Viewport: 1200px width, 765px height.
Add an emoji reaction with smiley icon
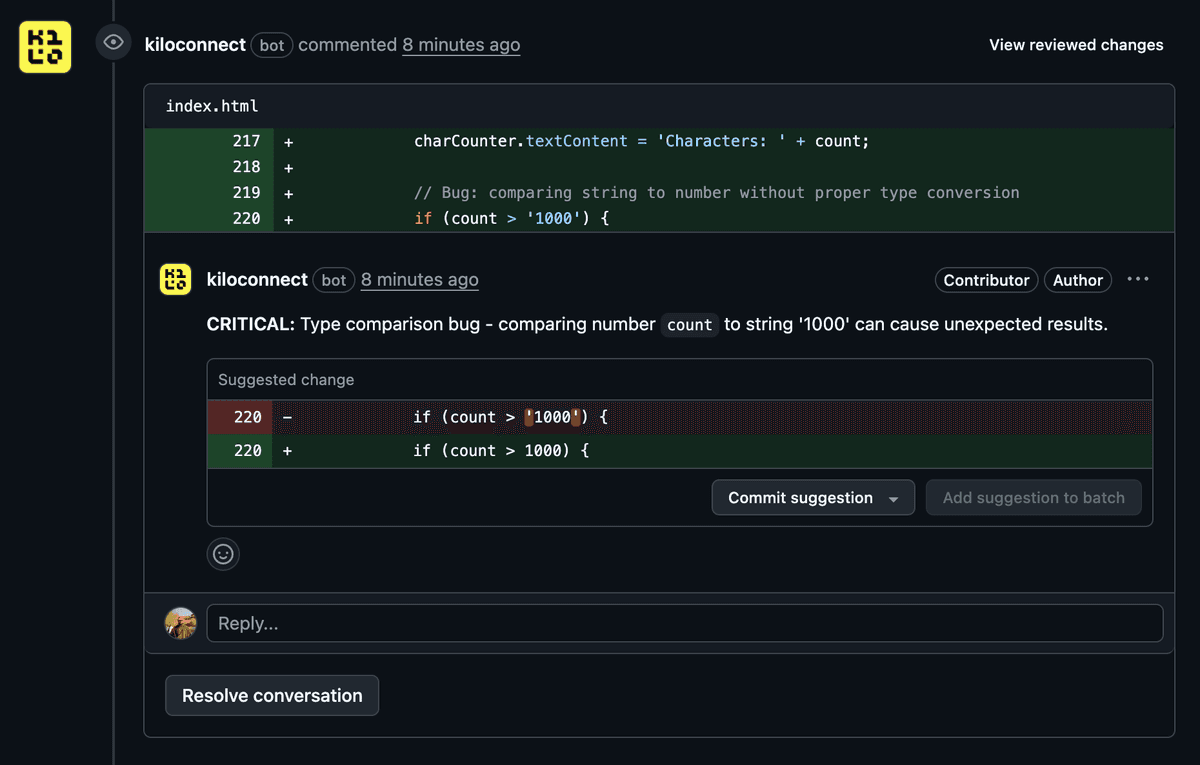(x=224, y=553)
